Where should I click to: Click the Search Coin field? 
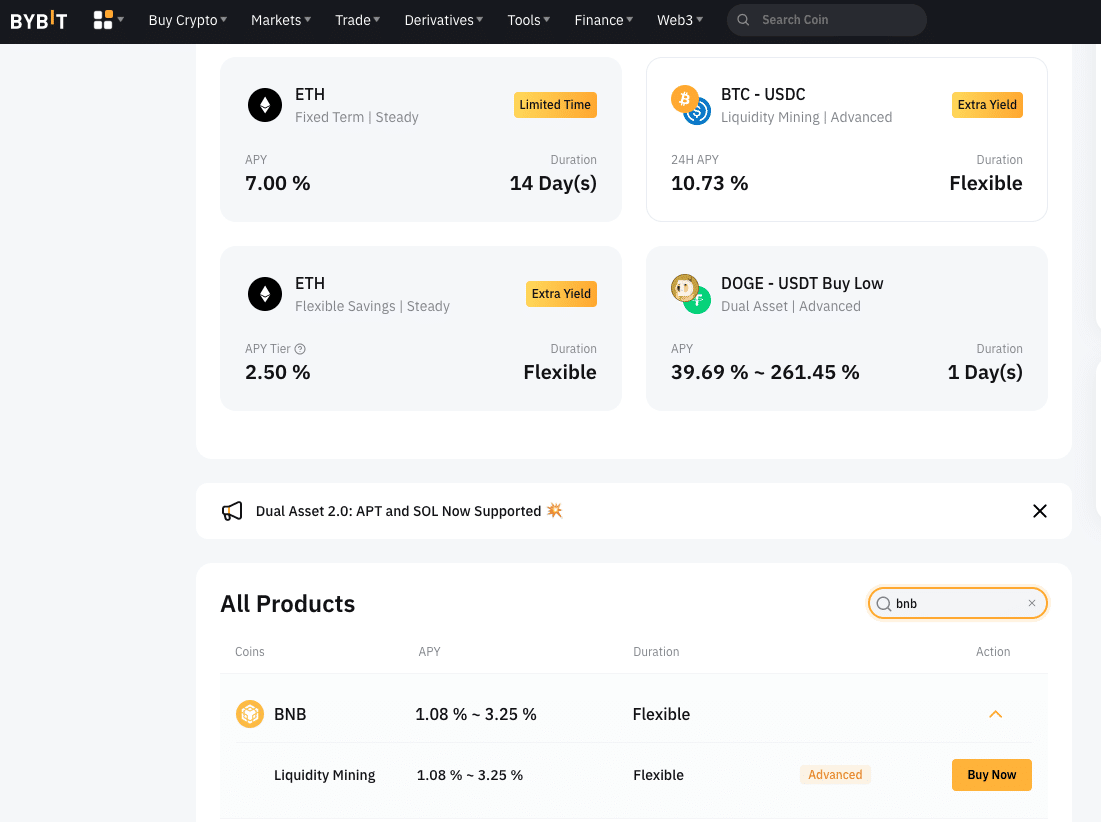826,20
